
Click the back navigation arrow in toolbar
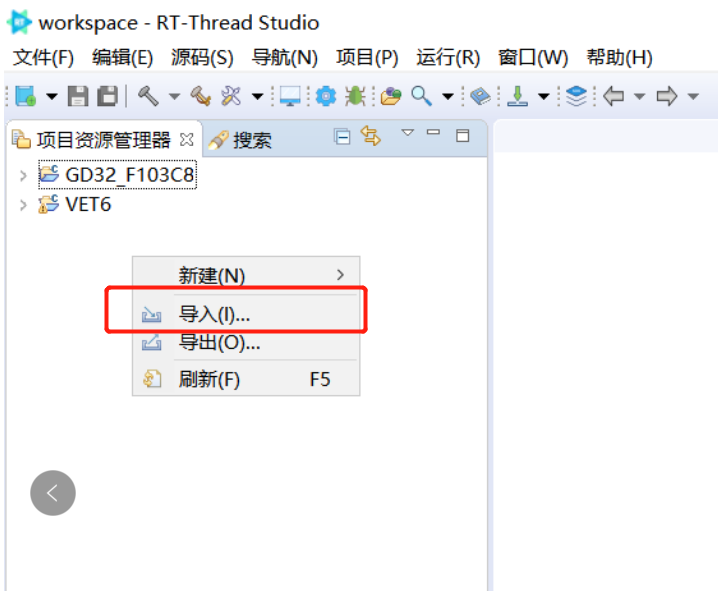(x=614, y=96)
